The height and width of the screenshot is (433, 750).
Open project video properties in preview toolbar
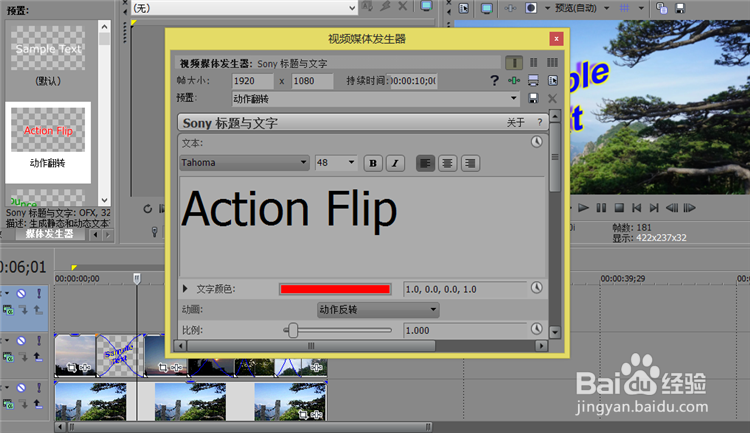point(463,8)
